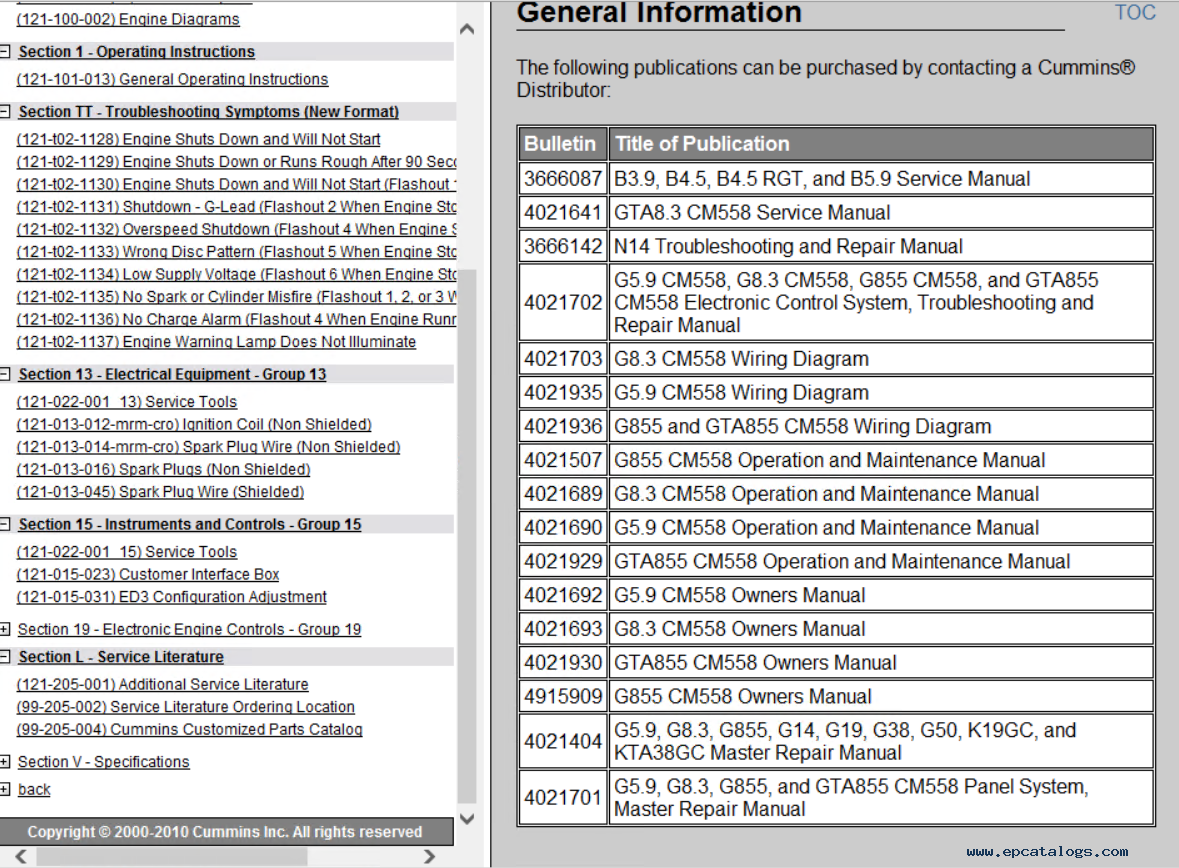Image resolution: width=1179 pixels, height=868 pixels.
Task: Click sidebar scroll down arrow
Action: 467,818
